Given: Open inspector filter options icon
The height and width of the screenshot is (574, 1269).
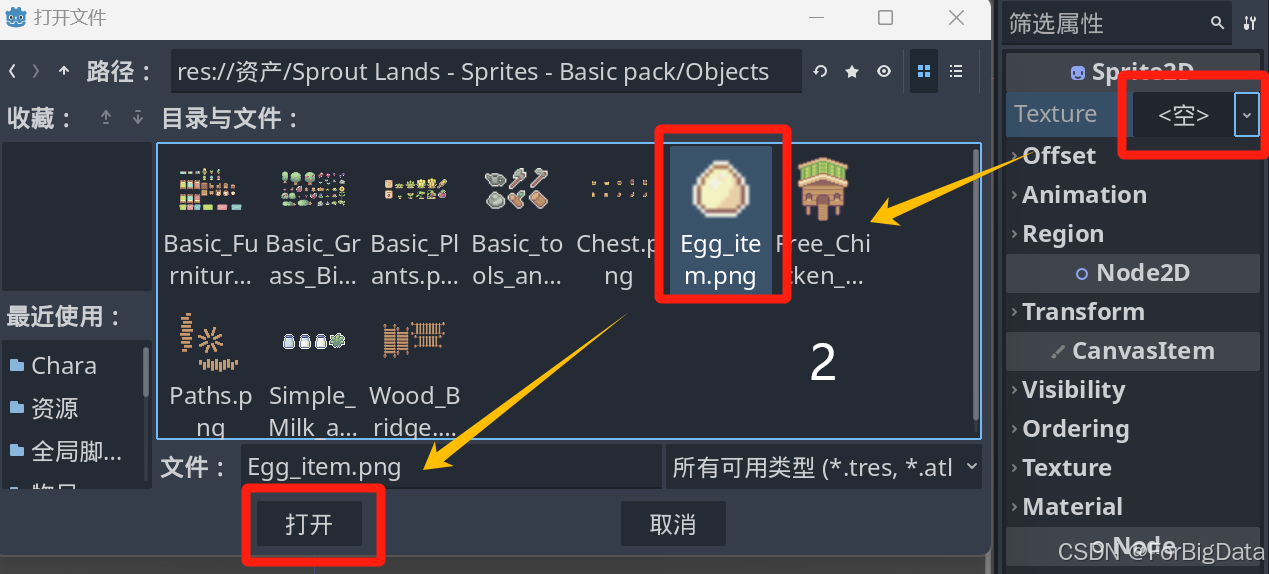Looking at the screenshot, I should pos(1250,23).
